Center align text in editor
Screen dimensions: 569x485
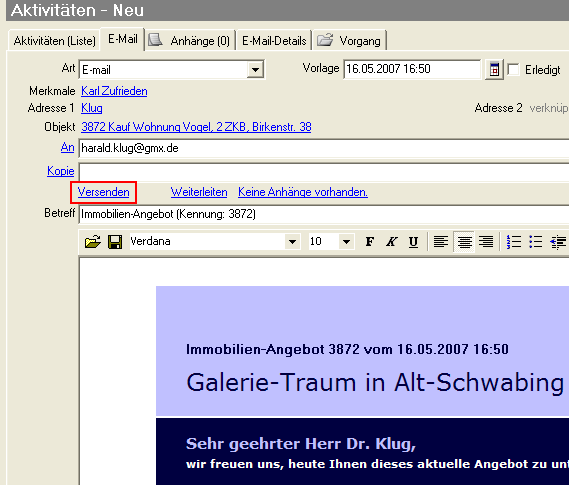point(464,242)
